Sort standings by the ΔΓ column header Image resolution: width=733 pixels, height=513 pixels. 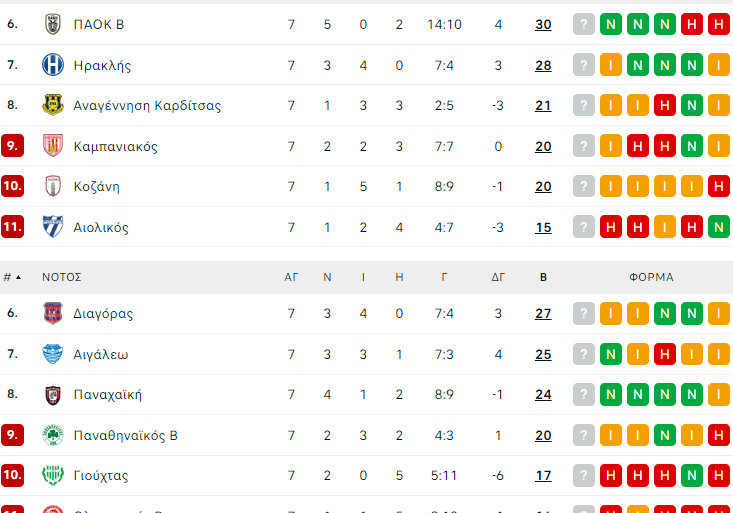(x=498, y=277)
